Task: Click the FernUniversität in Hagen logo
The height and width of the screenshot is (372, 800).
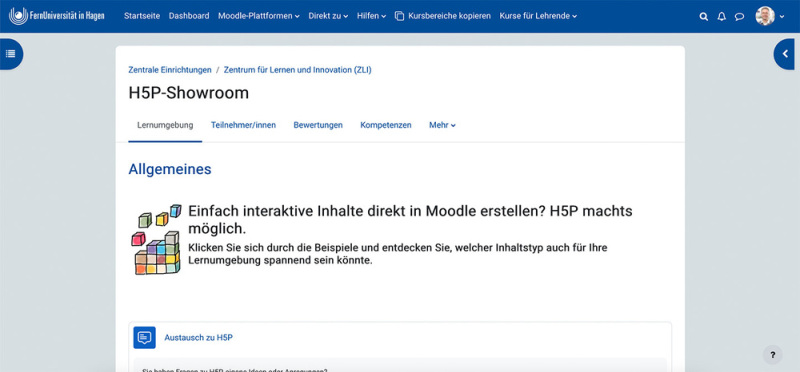Action: tap(57, 16)
